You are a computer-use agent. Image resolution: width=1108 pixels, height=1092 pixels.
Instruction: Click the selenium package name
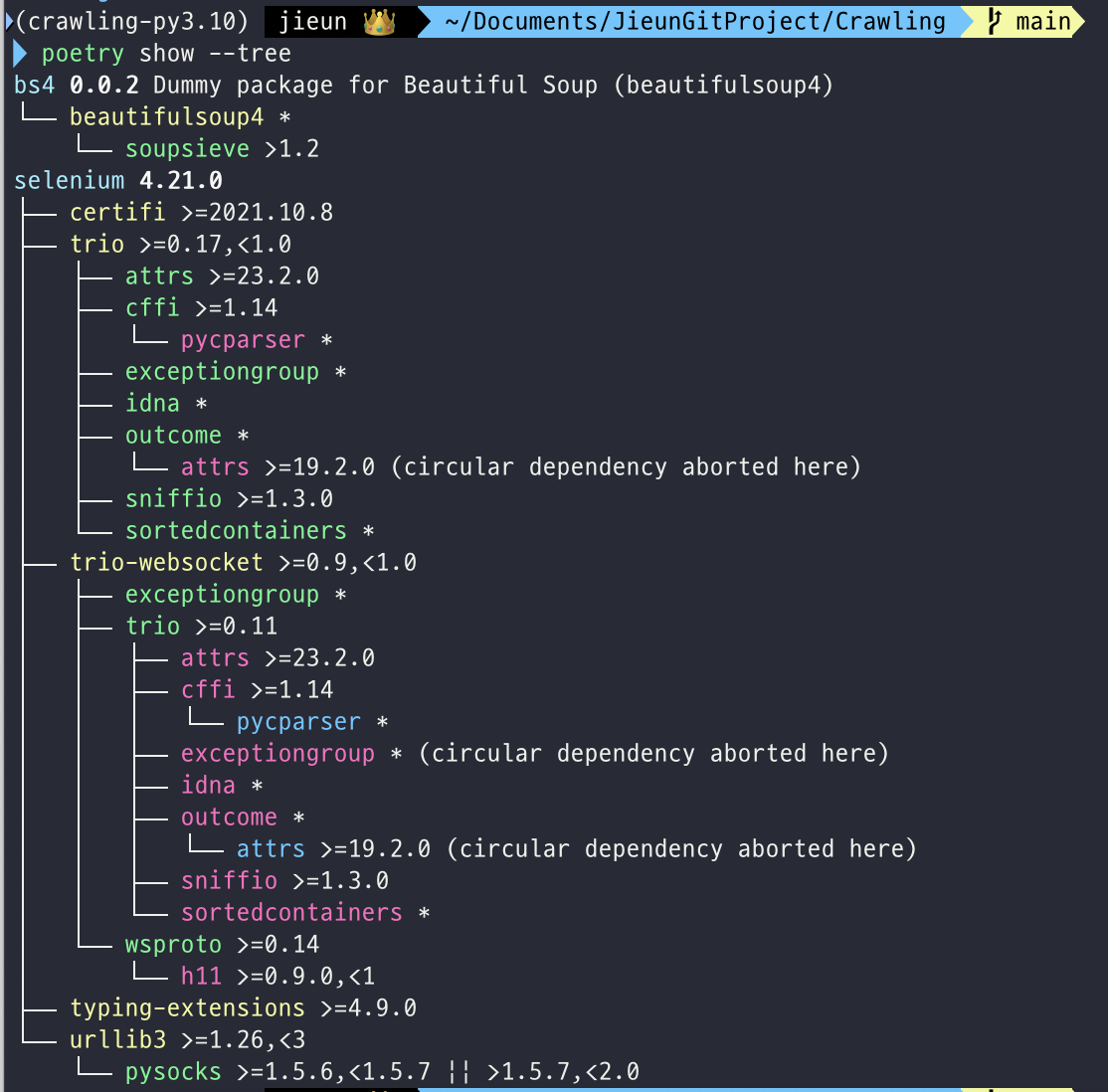point(70,181)
